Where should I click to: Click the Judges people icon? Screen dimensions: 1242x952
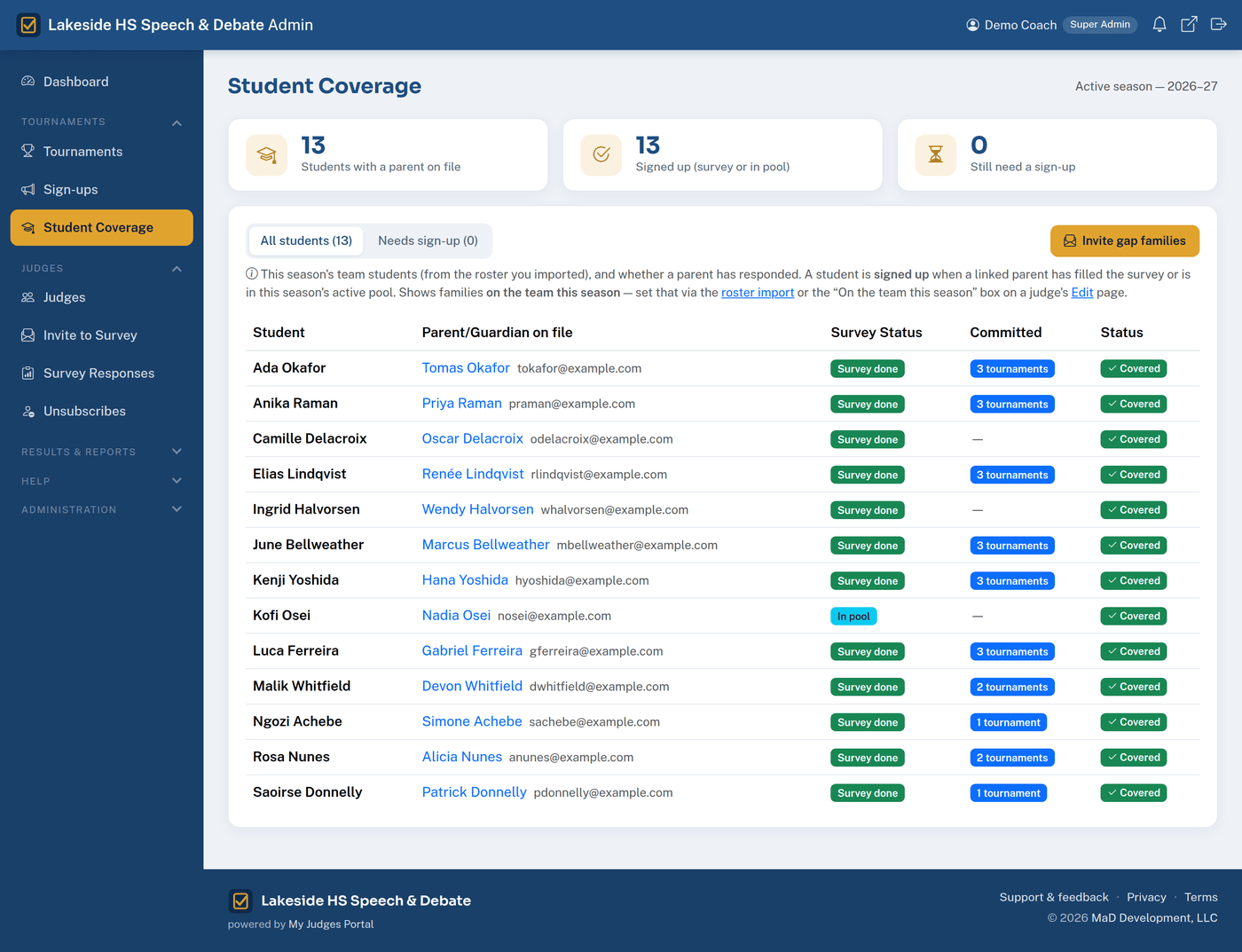(28, 297)
